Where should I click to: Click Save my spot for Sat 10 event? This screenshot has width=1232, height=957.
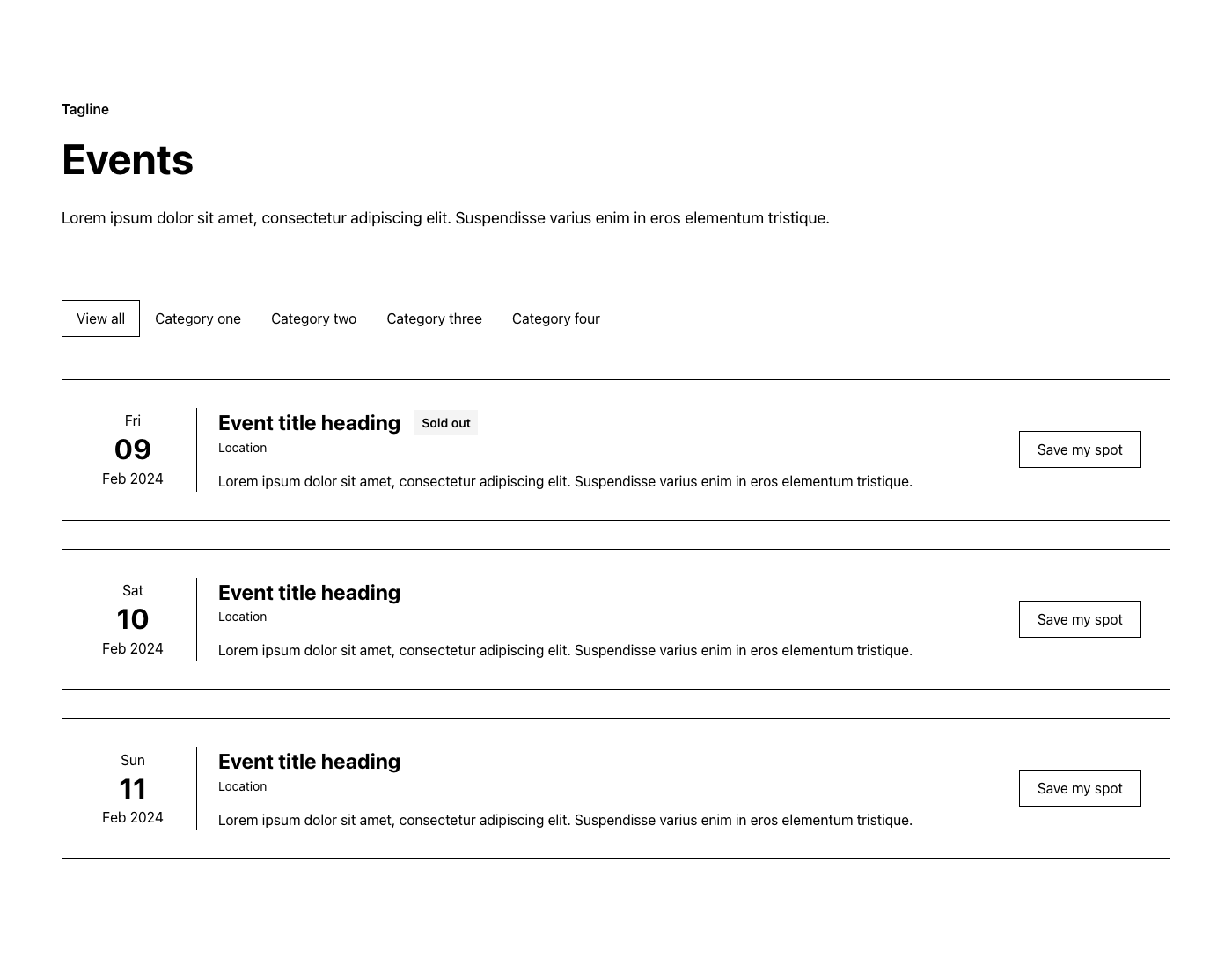point(1080,619)
